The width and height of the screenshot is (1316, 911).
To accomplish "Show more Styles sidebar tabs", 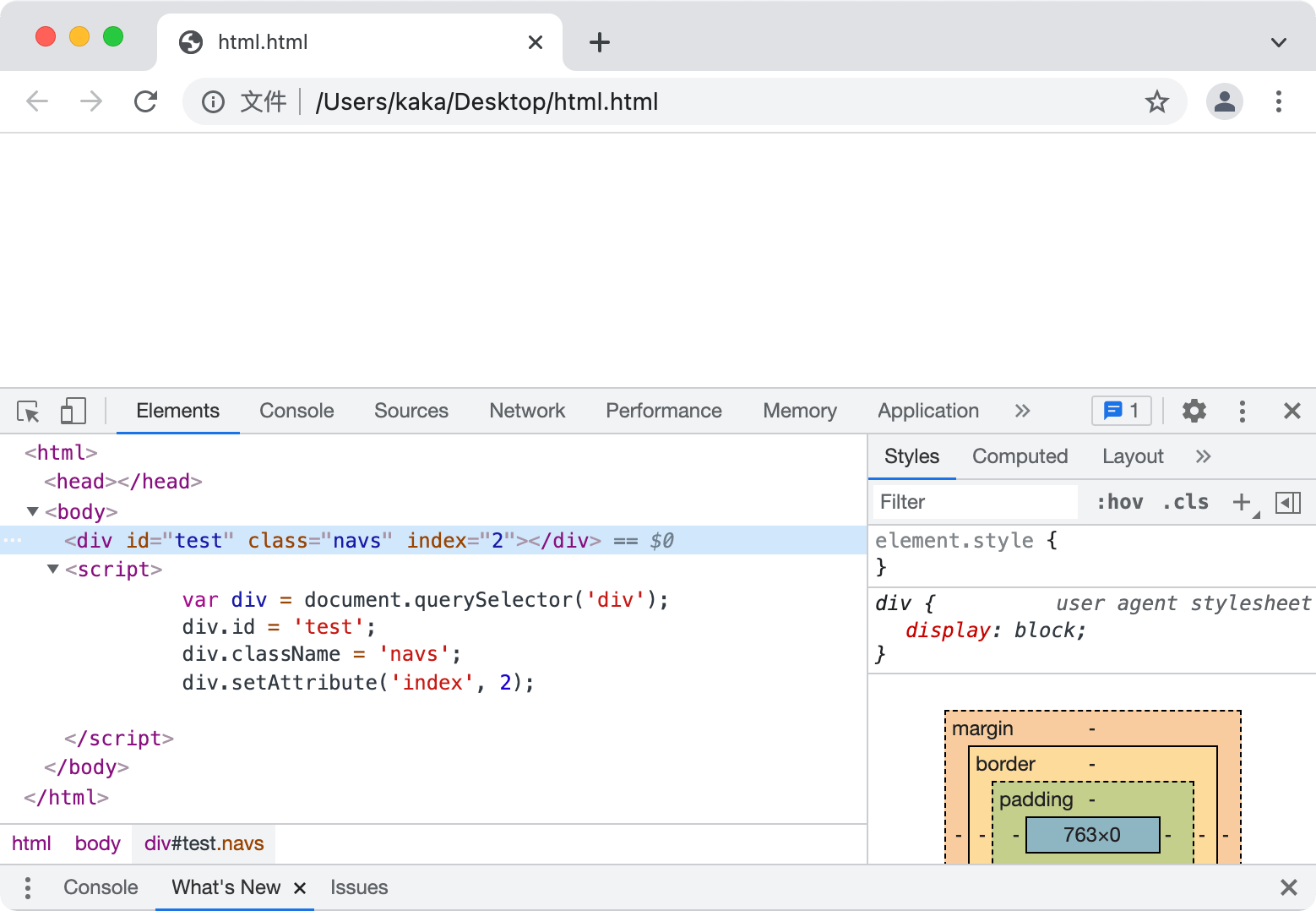I will pyautogui.click(x=1203, y=456).
